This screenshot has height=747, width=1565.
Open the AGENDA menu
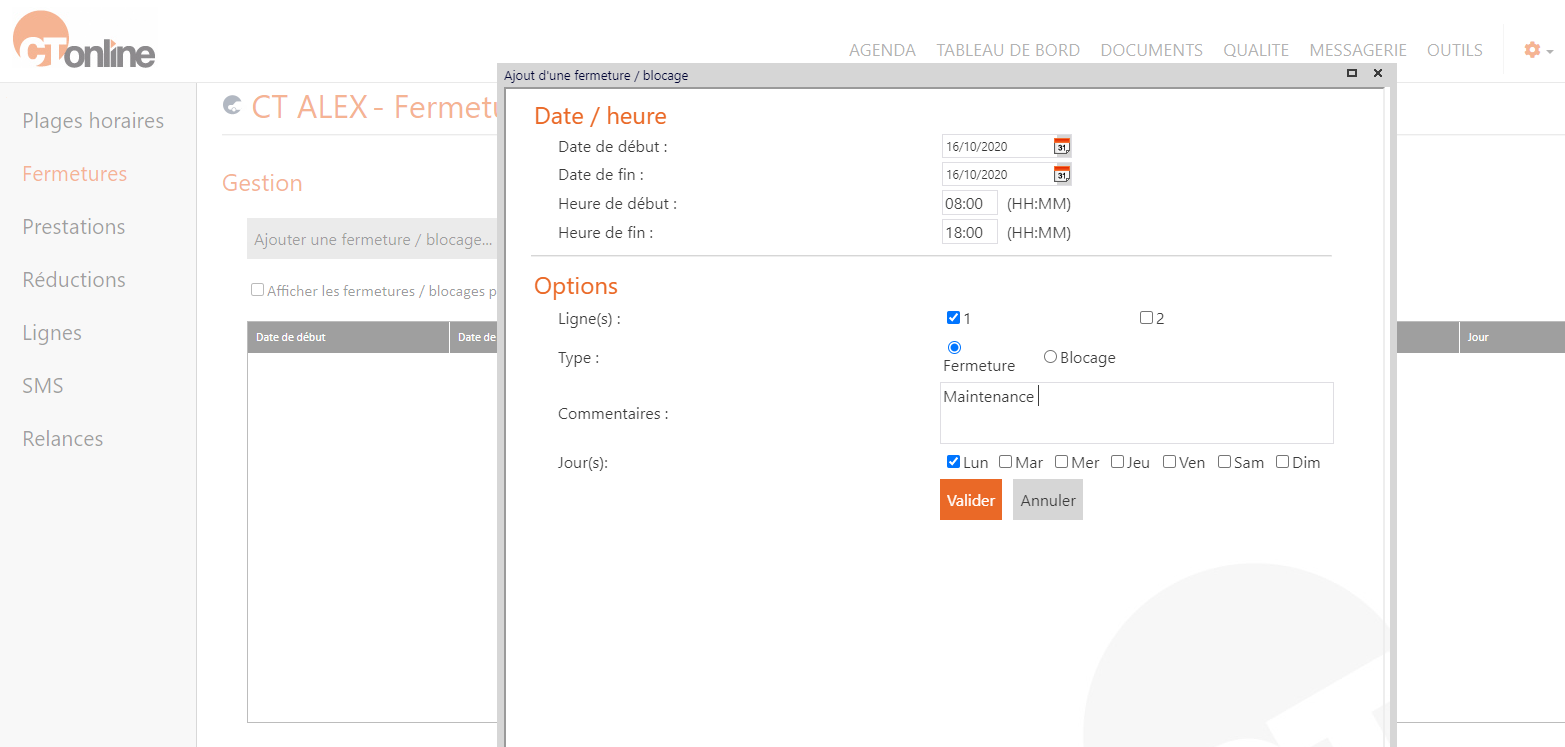click(x=882, y=49)
